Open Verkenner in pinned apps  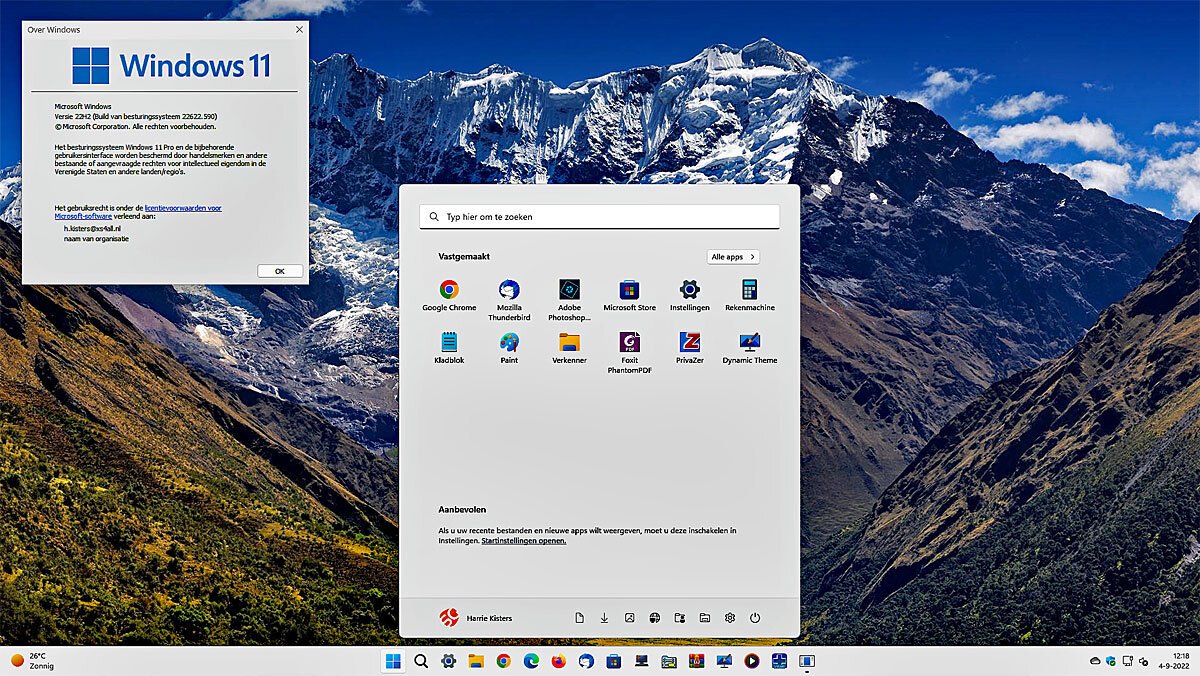[x=569, y=348]
